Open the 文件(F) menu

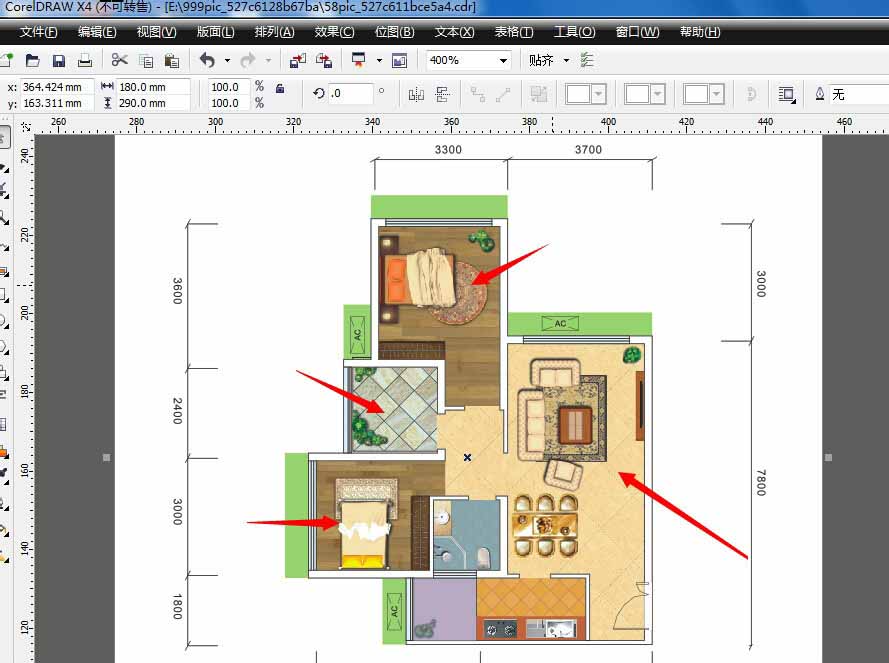pos(39,32)
